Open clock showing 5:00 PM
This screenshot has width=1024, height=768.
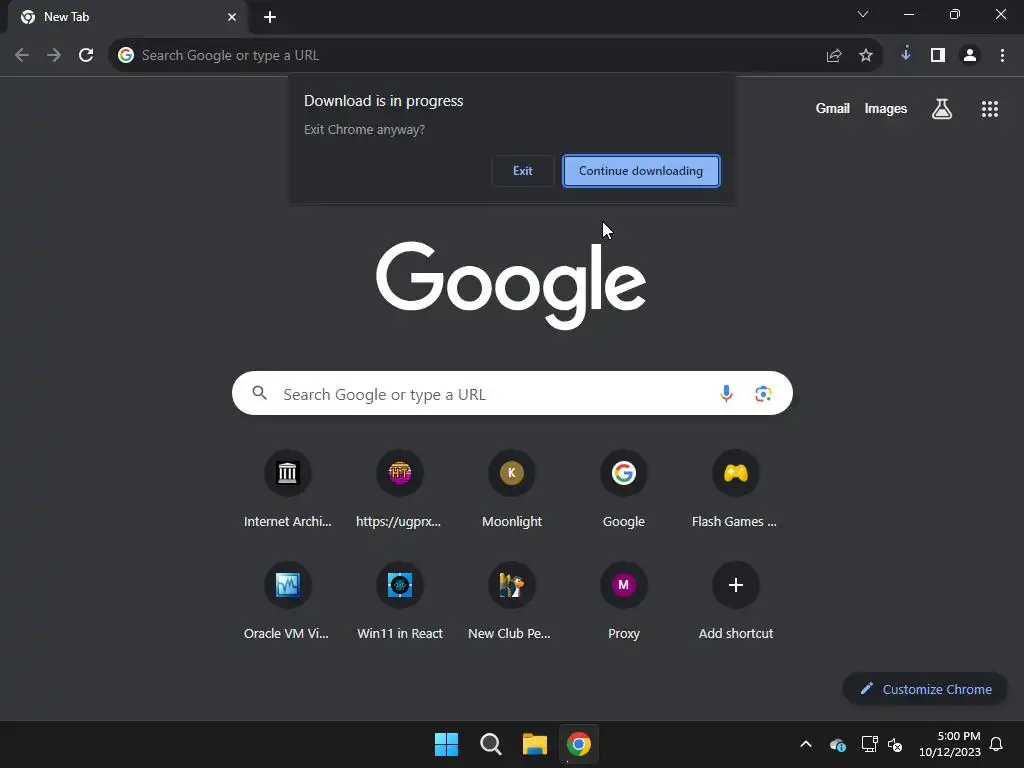tap(950, 744)
